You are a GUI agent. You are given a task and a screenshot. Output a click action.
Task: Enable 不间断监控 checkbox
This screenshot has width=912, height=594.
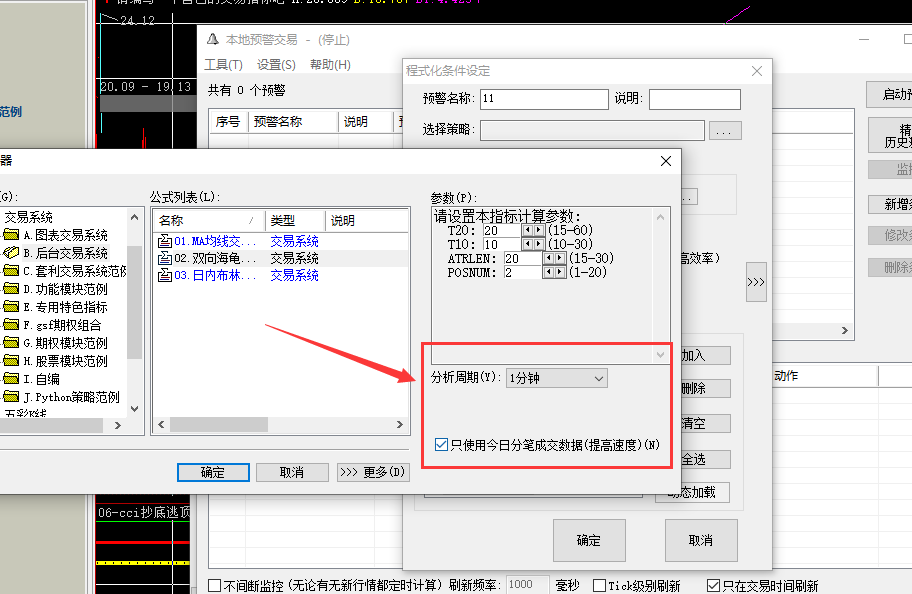(215, 585)
